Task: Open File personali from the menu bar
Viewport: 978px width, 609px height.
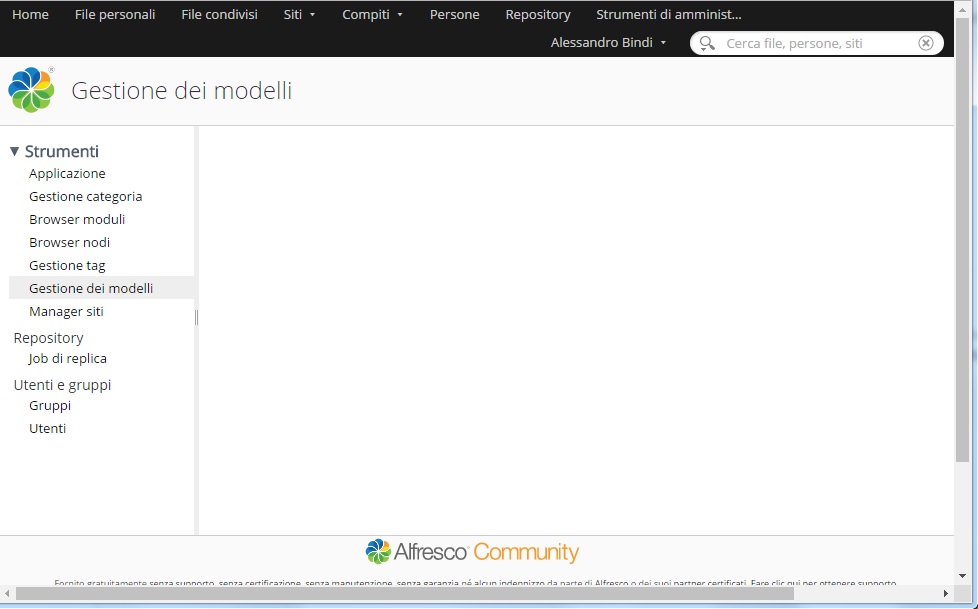Action: [115, 15]
